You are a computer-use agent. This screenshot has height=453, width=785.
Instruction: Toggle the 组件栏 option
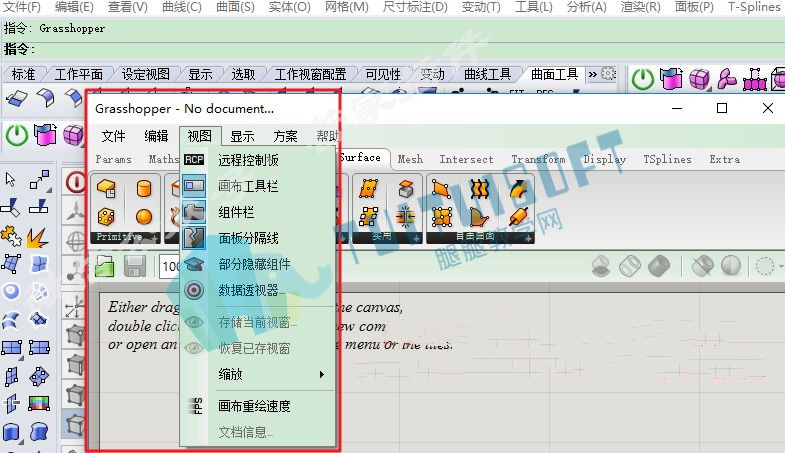[x=258, y=212]
